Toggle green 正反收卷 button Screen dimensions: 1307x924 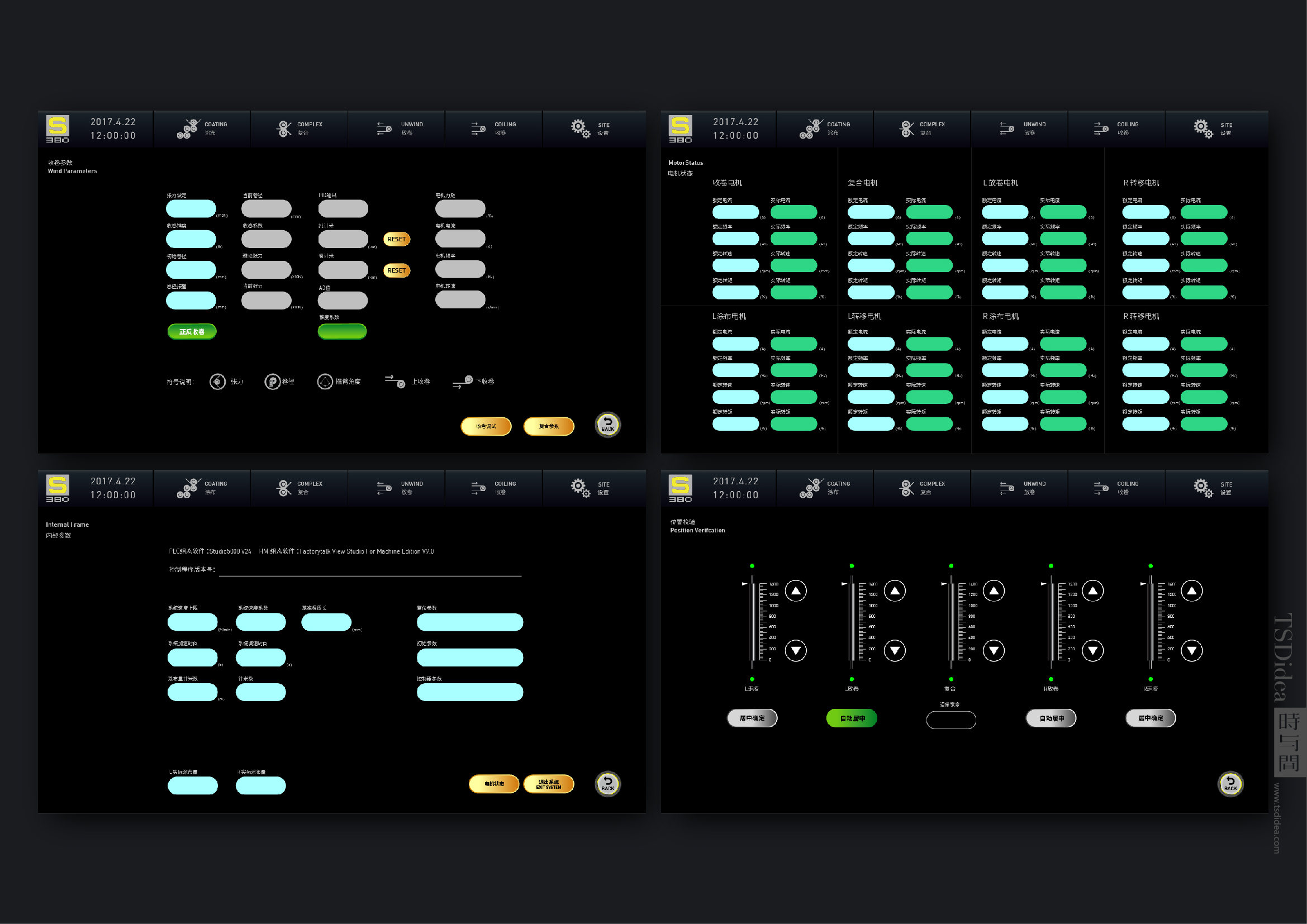pyautogui.click(x=192, y=332)
